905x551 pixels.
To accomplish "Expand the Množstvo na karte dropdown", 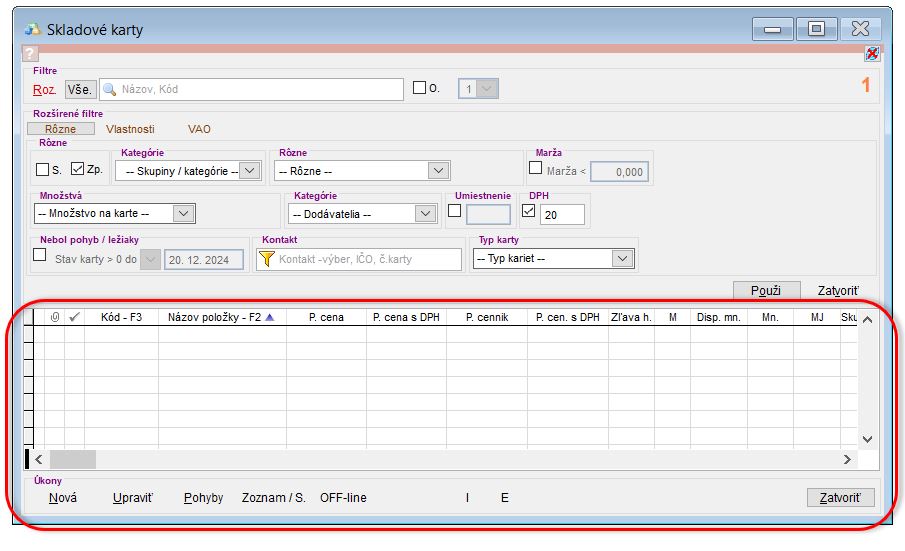I will pyautogui.click(x=182, y=213).
